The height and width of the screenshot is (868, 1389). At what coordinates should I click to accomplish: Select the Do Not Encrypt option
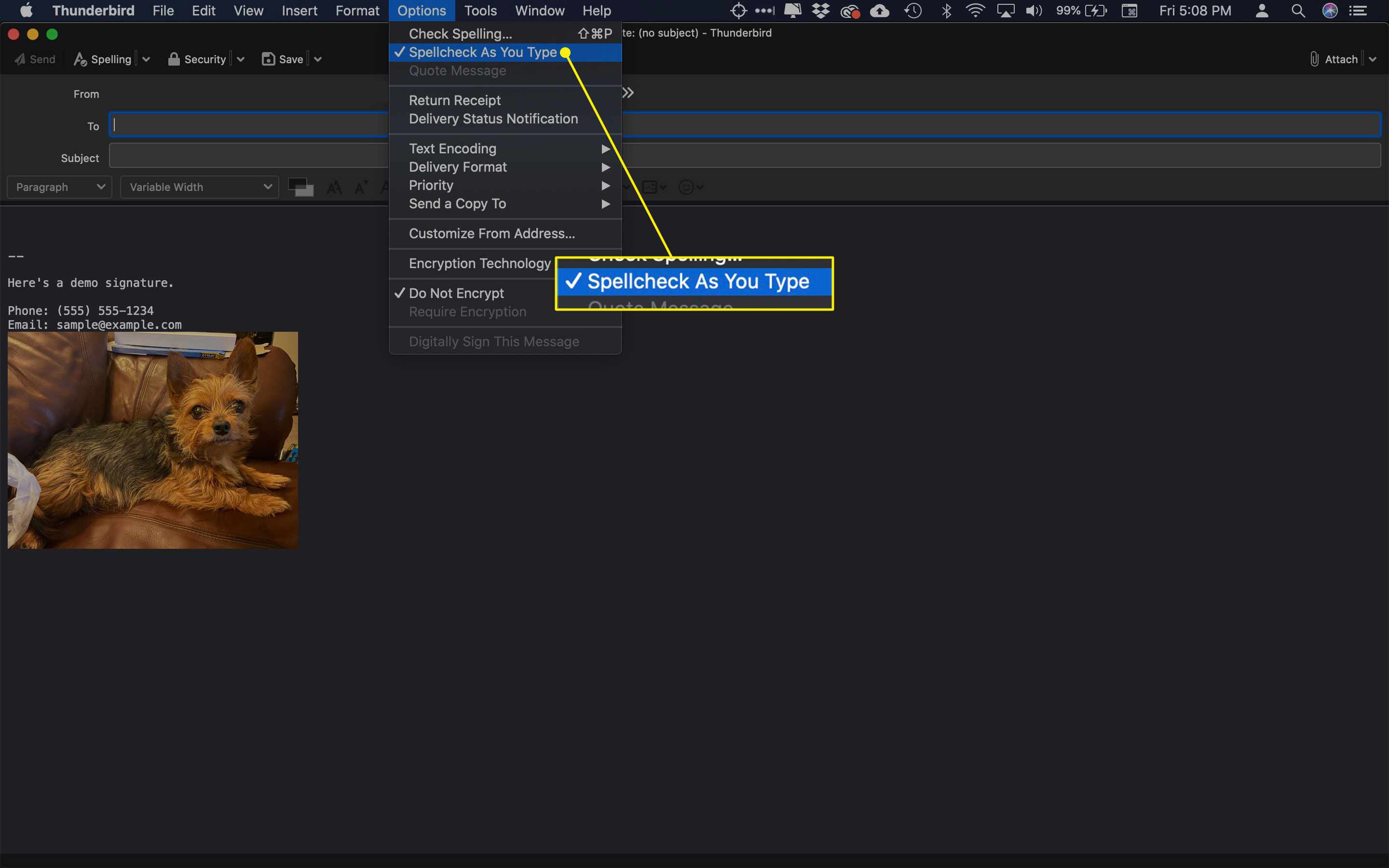tap(505, 293)
